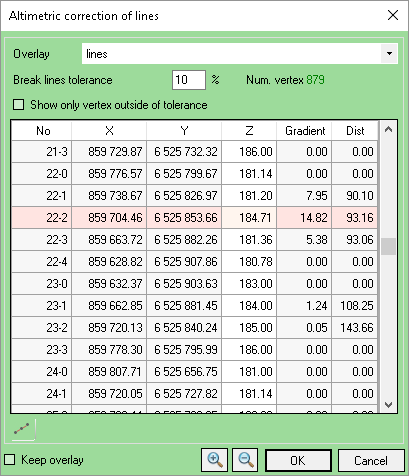Click the Z value 184.71
The image size is (409, 476).
pos(249,218)
